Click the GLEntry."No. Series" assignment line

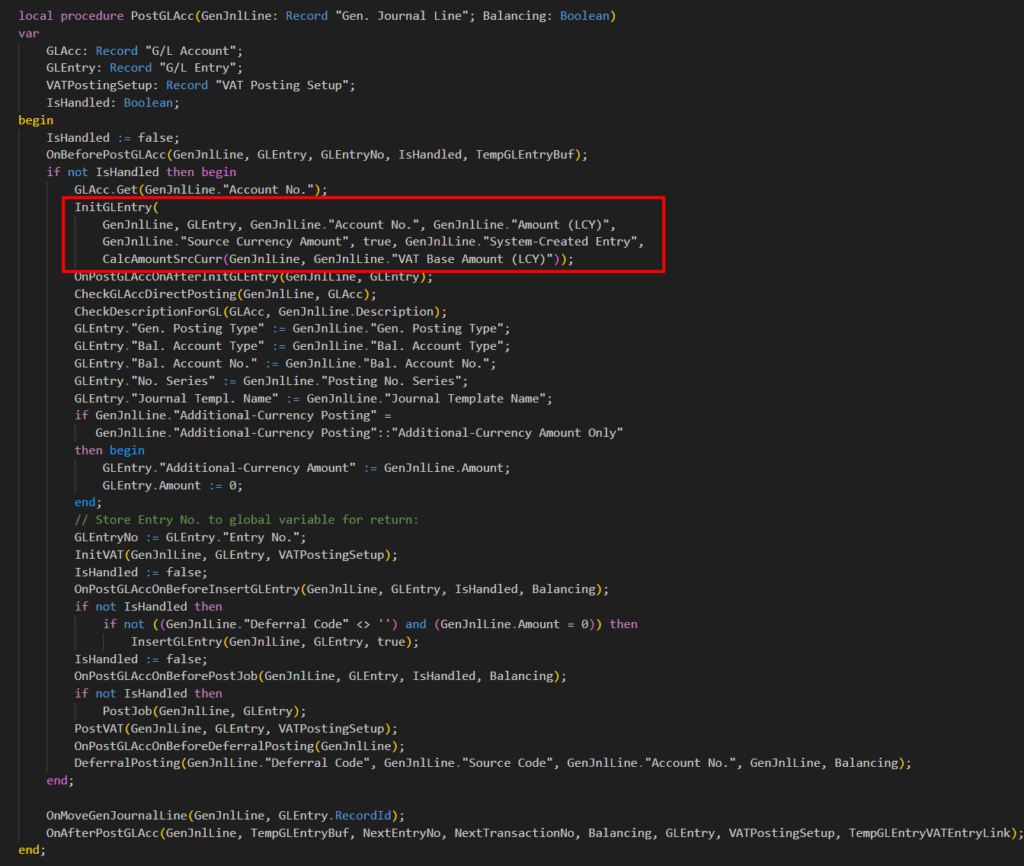pos(271,381)
